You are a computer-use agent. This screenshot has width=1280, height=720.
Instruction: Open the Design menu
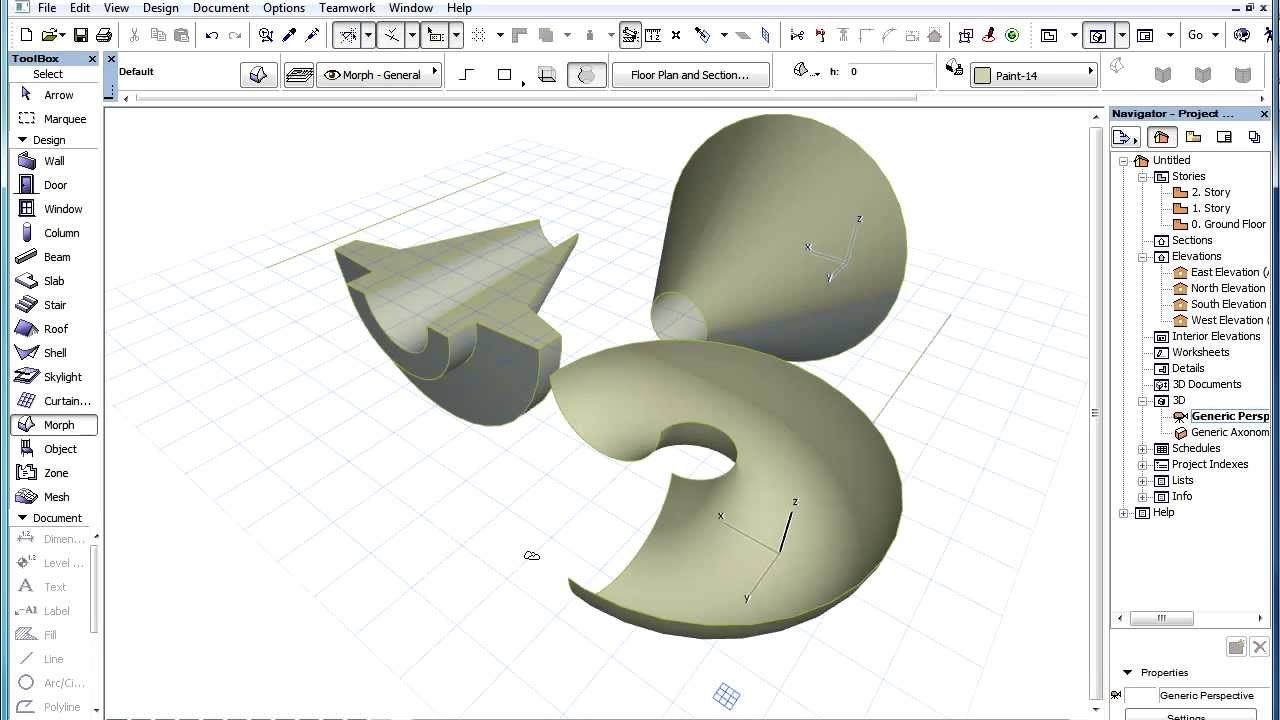(x=160, y=8)
